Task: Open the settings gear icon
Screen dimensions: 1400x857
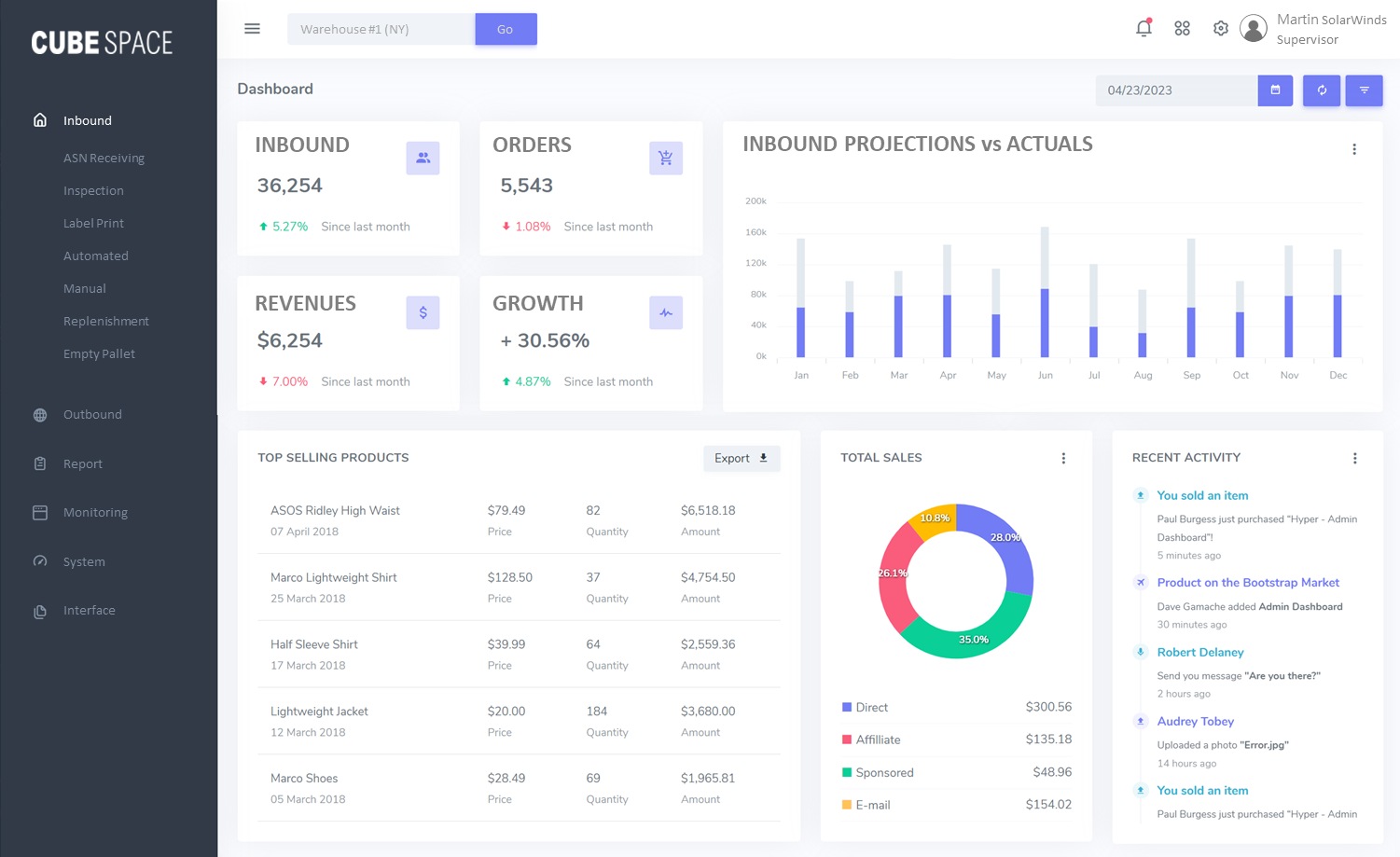Action: tap(1220, 29)
